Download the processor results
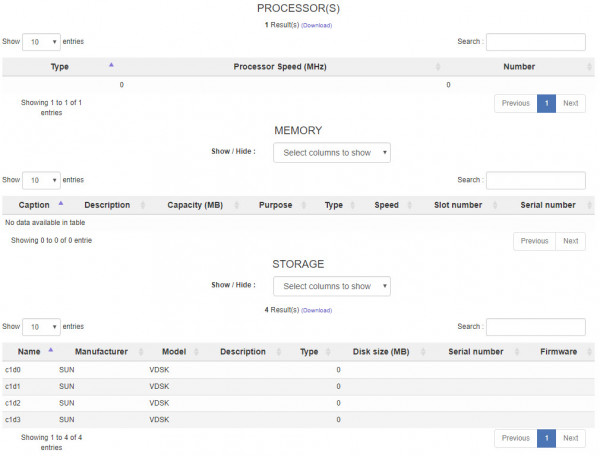Image resolution: width=600 pixels, height=456 pixels. click(316, 25)
